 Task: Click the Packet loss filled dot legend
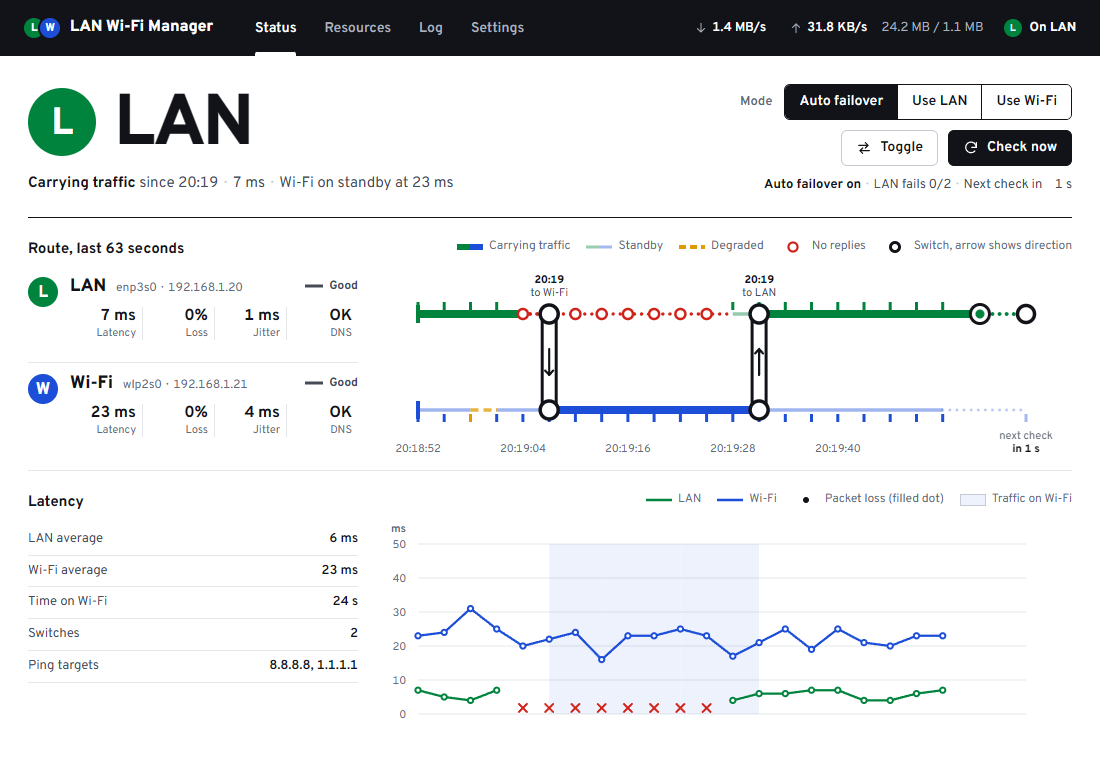pos(806,500)
